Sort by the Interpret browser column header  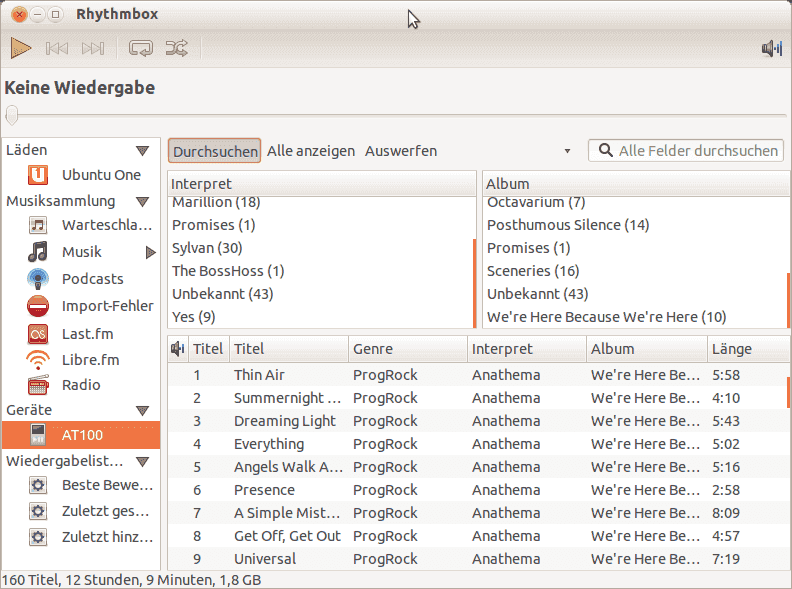click(322, 184)
